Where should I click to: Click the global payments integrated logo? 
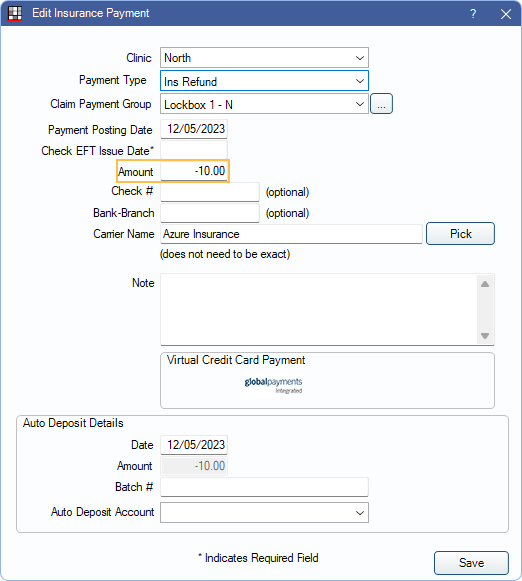pyautogui.click(x=273, y=385)
